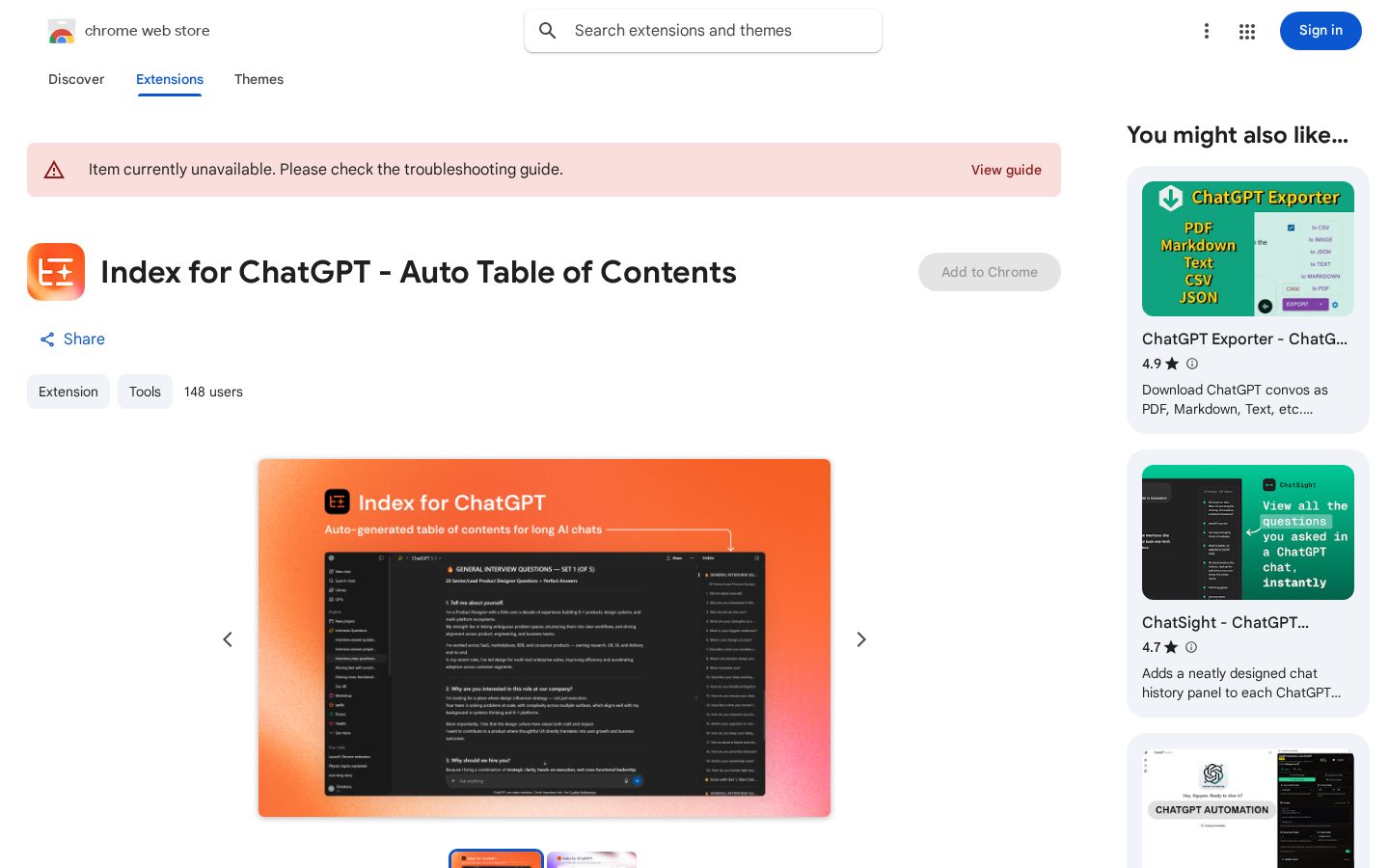Select the first orange carousel thumbnail
The image size is (1389, 868).
(x=497, y=859)
